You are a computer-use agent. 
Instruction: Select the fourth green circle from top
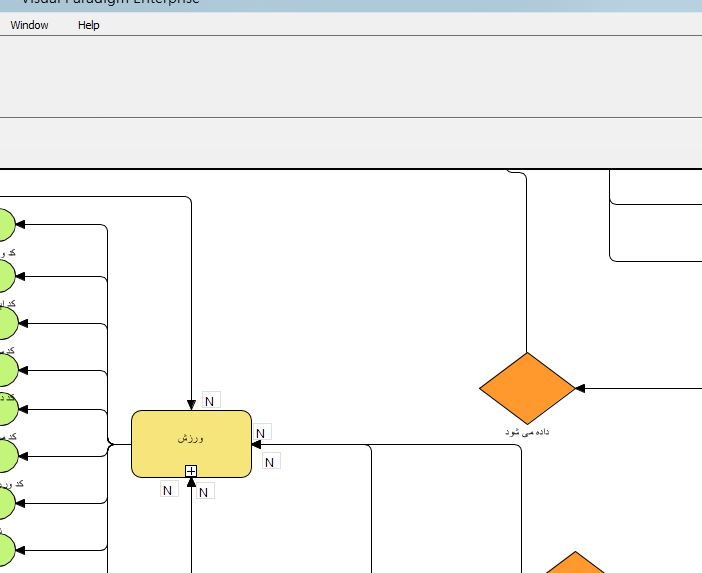tap(5, 370)
